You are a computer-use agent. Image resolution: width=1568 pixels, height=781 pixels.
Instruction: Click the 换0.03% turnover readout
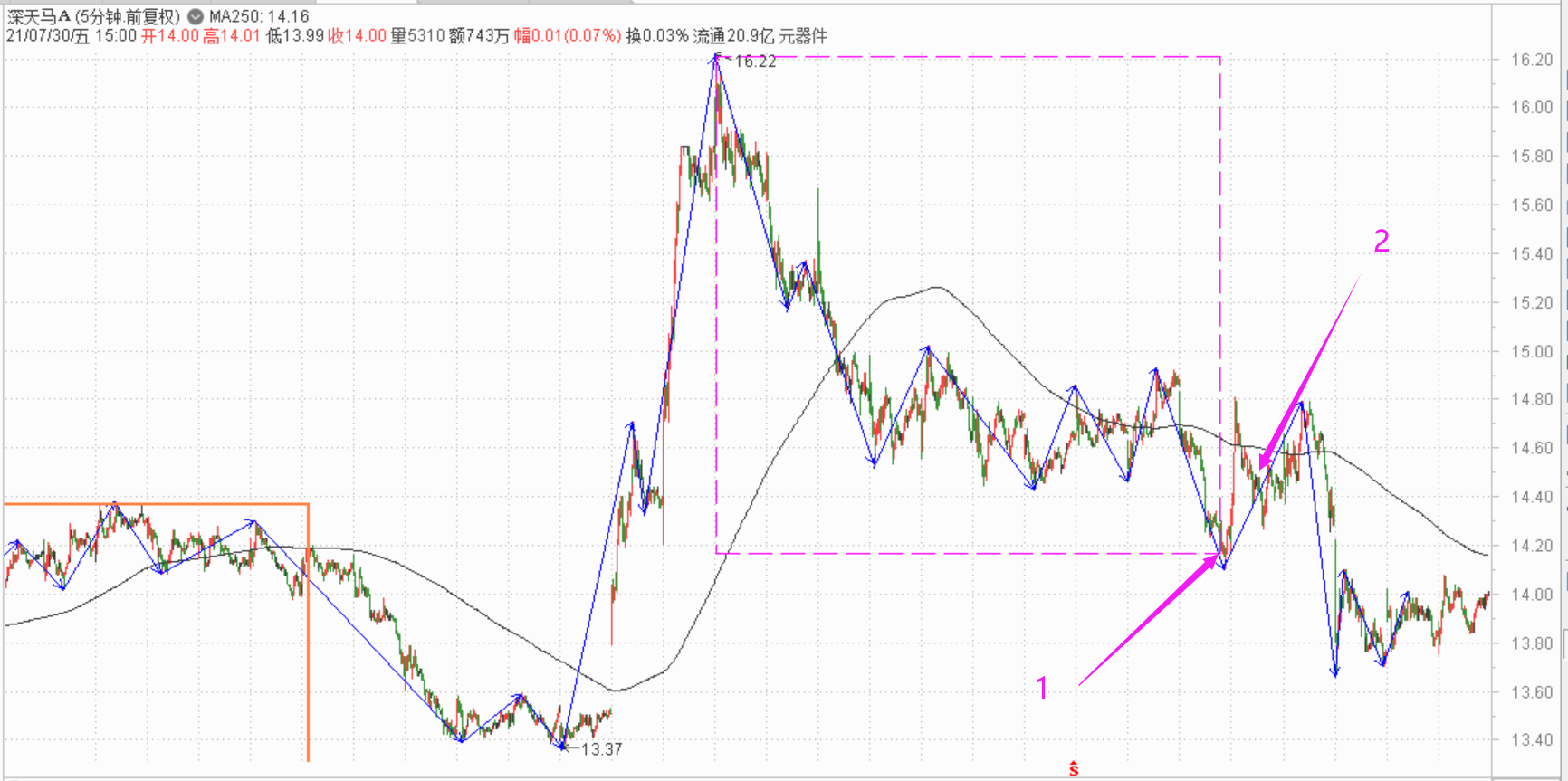[x=657, y=36]
